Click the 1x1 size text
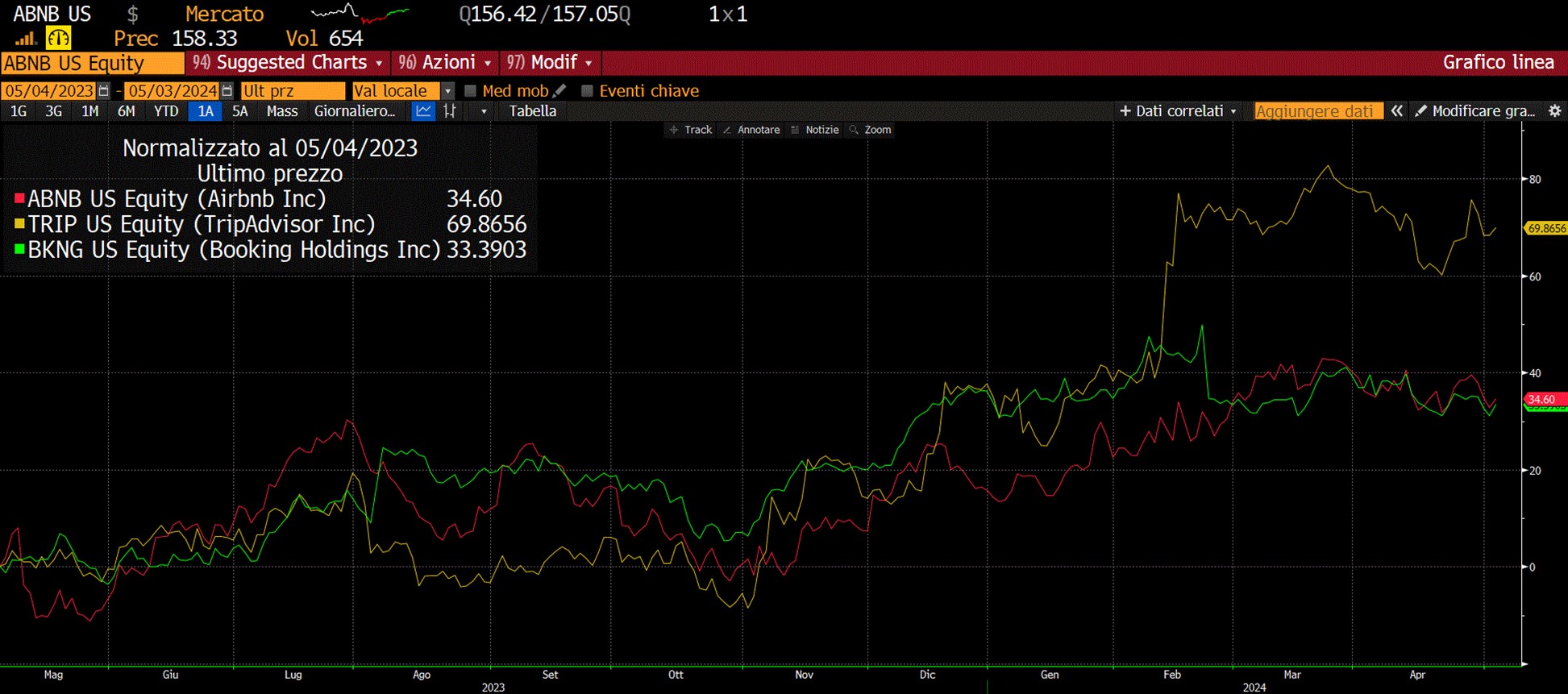This screenshot has width=1568, height=694. pyautogui.click(x=728, y=15)
